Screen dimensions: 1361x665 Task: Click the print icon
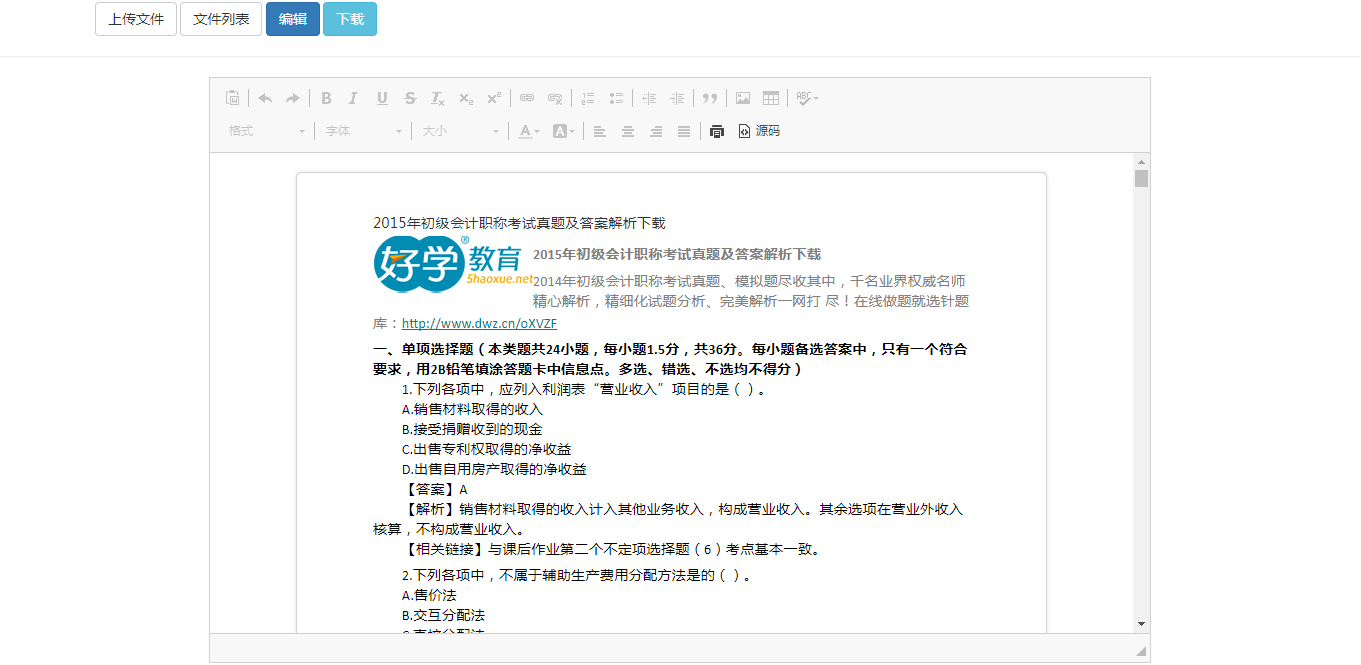coord(717,131)
